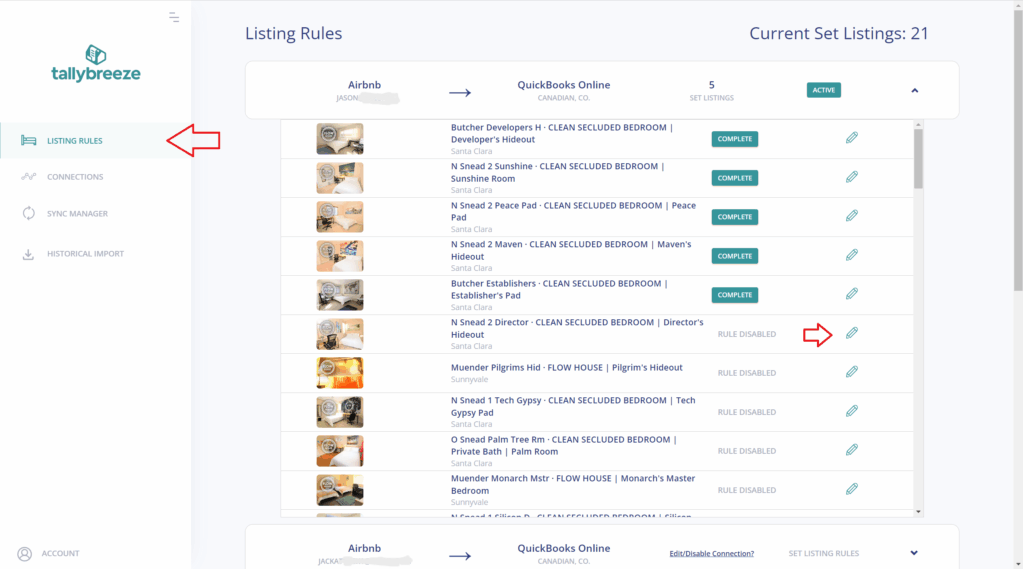The width and height of the screenshot is (1023, 569).
Task: Click the Edit/Disable Connection? link
Action: 712,553
